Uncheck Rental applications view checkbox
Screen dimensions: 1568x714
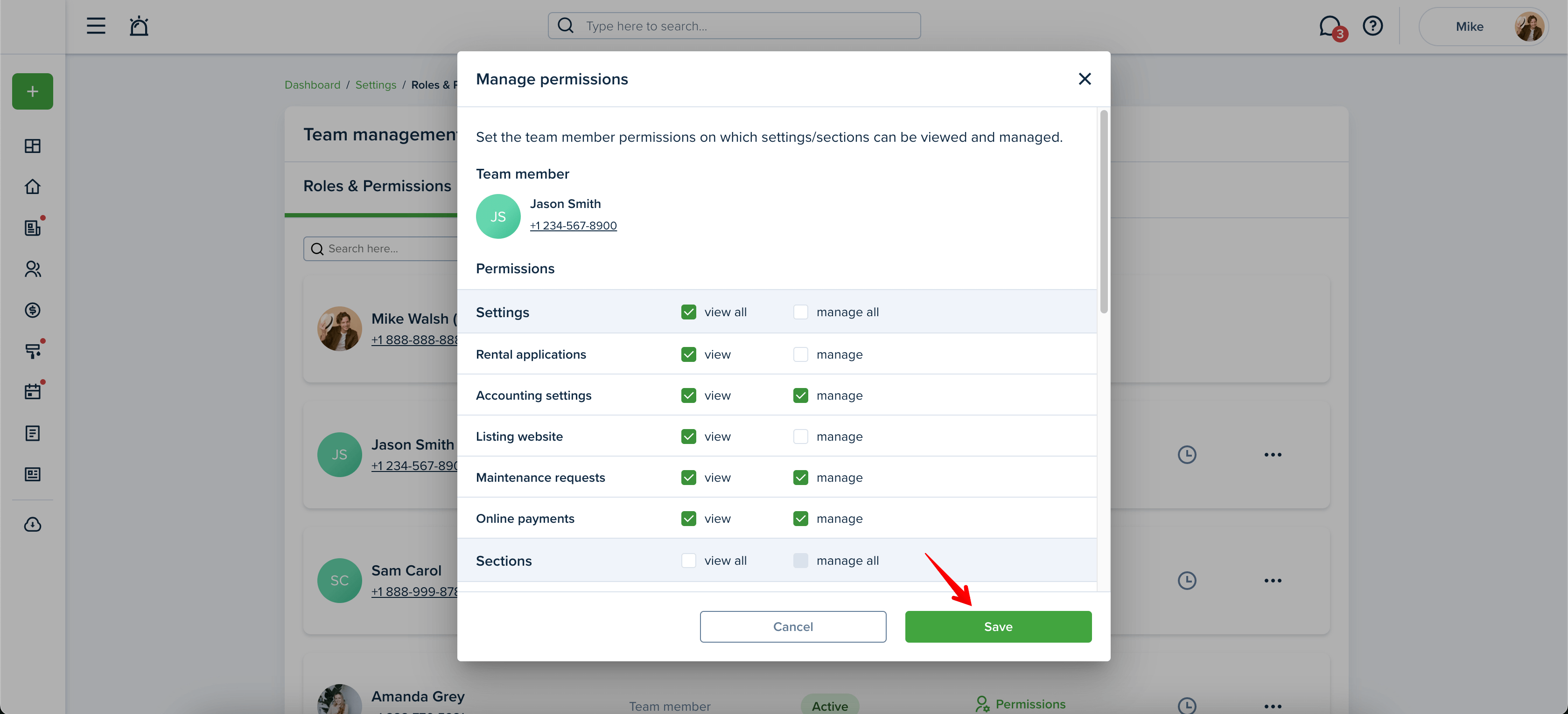pyautogui.click(x=688, y=354)
